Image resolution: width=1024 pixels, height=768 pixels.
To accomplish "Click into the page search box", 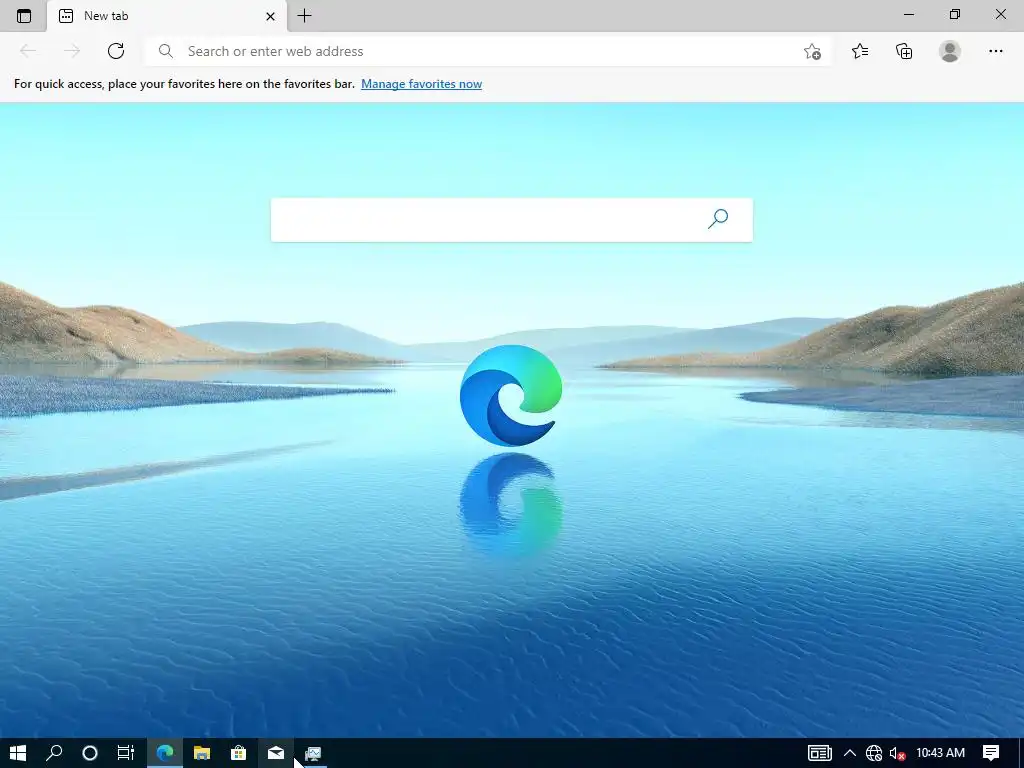I will coord(511,220).
